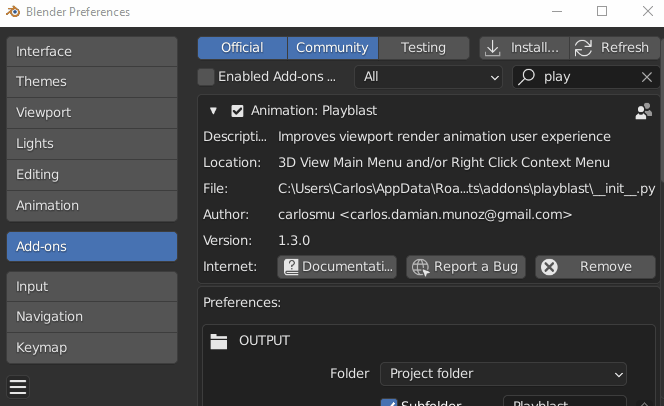
Task: Open Navigation preferences section
Action: (92, 317)
